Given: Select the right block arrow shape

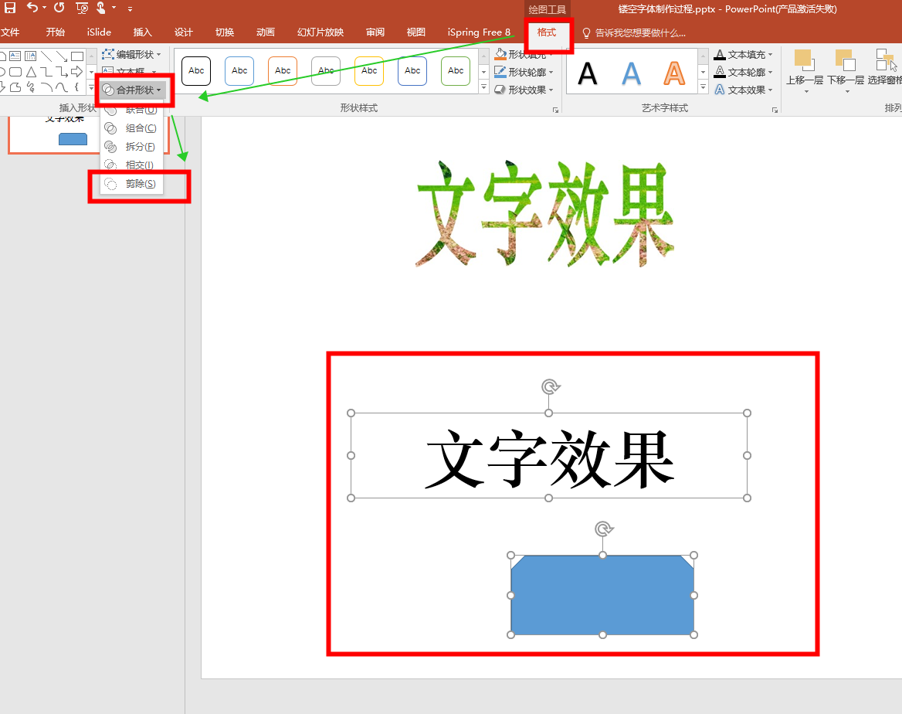Looking at the screenshot, I should tap(77, 72).
